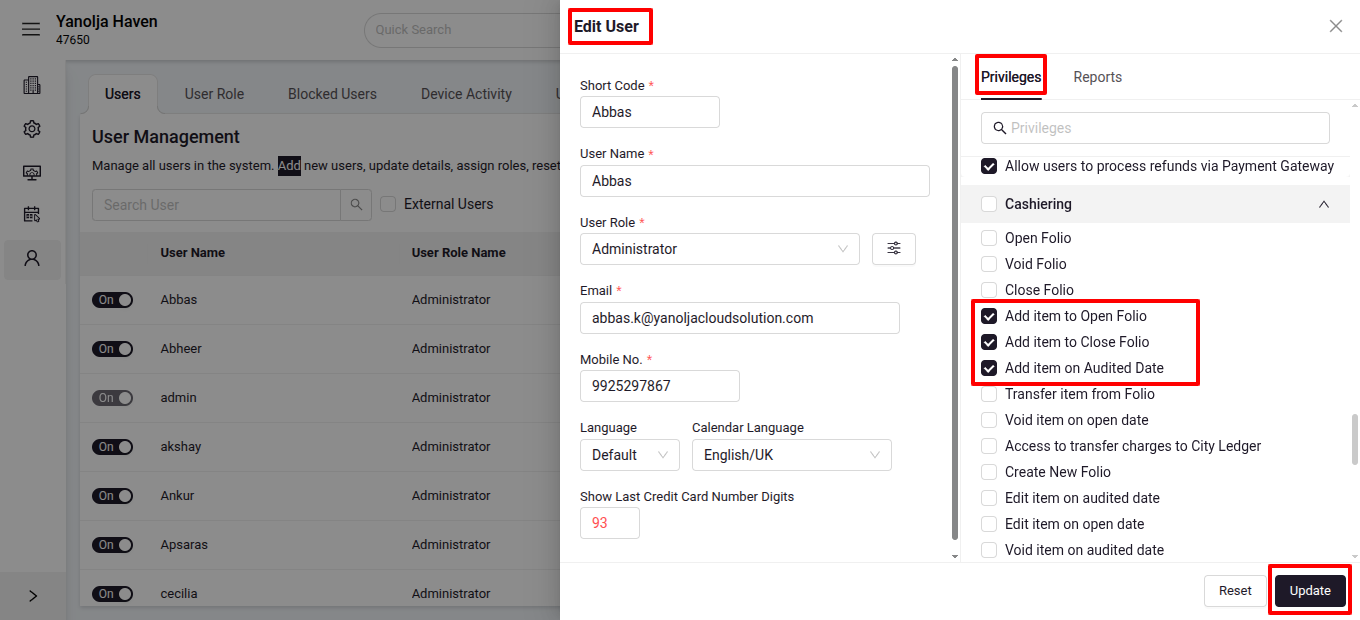Enable Void item on audited date
Viewport: 1360px width, 620px height.
pyautogui.click(x=989, y=550)
